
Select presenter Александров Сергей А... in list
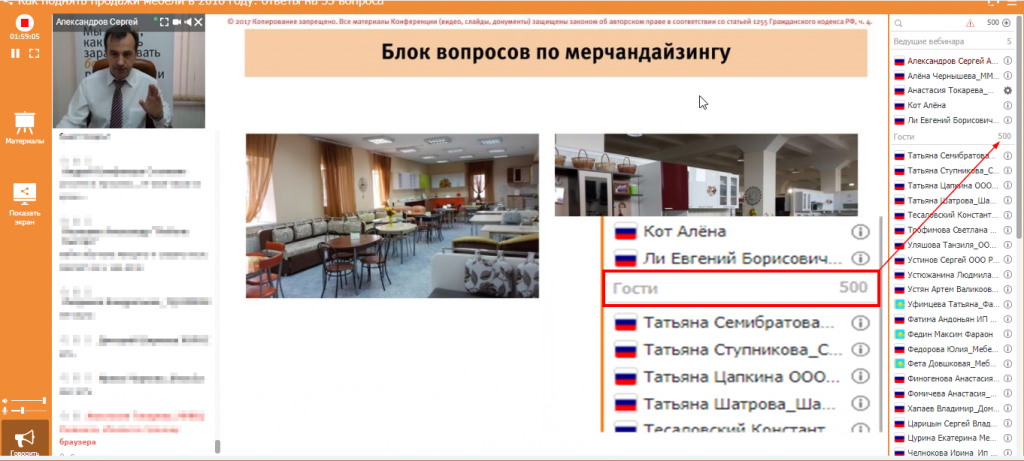952,61
